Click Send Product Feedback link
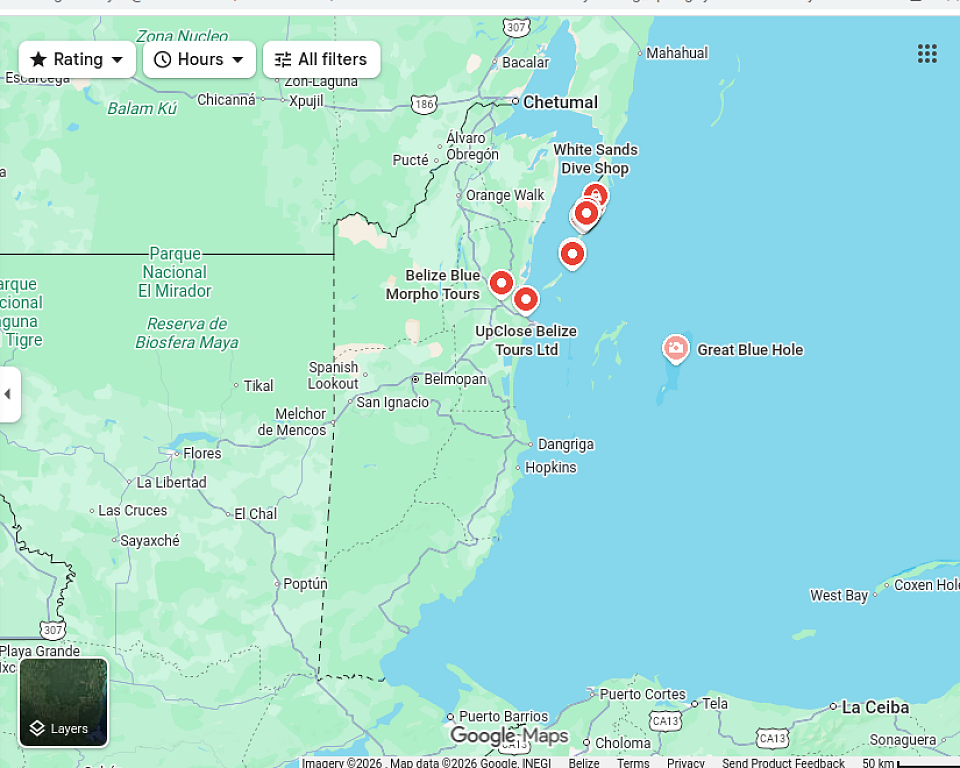The image size is (960, 768). pos(783,763)
